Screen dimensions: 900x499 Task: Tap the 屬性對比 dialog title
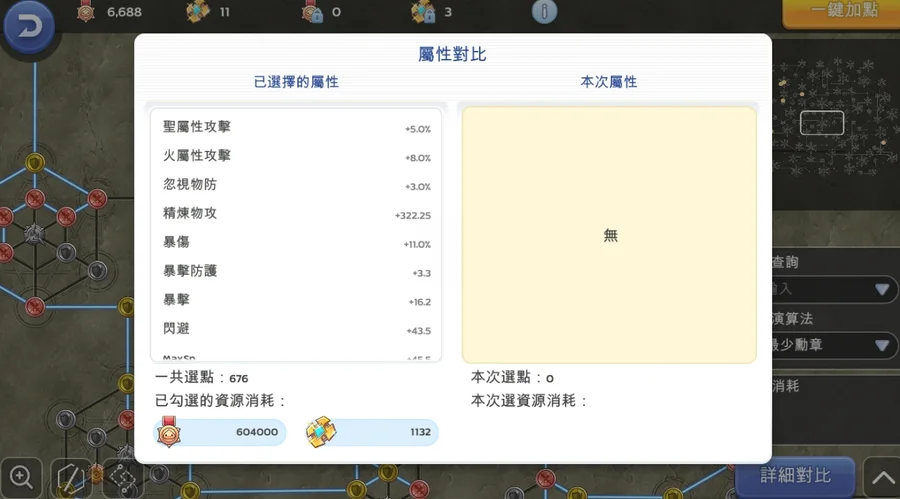point(452,55)
